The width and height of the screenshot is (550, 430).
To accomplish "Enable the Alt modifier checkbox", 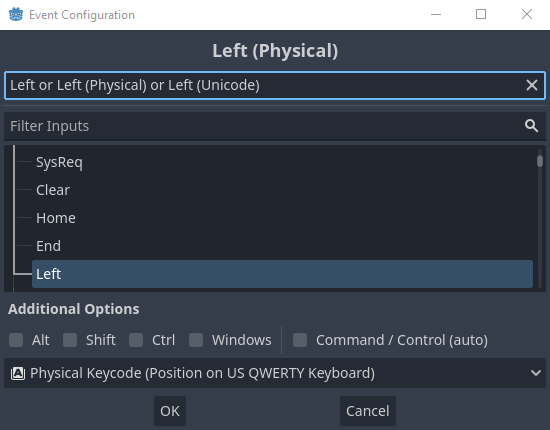I will click(16, 340).
